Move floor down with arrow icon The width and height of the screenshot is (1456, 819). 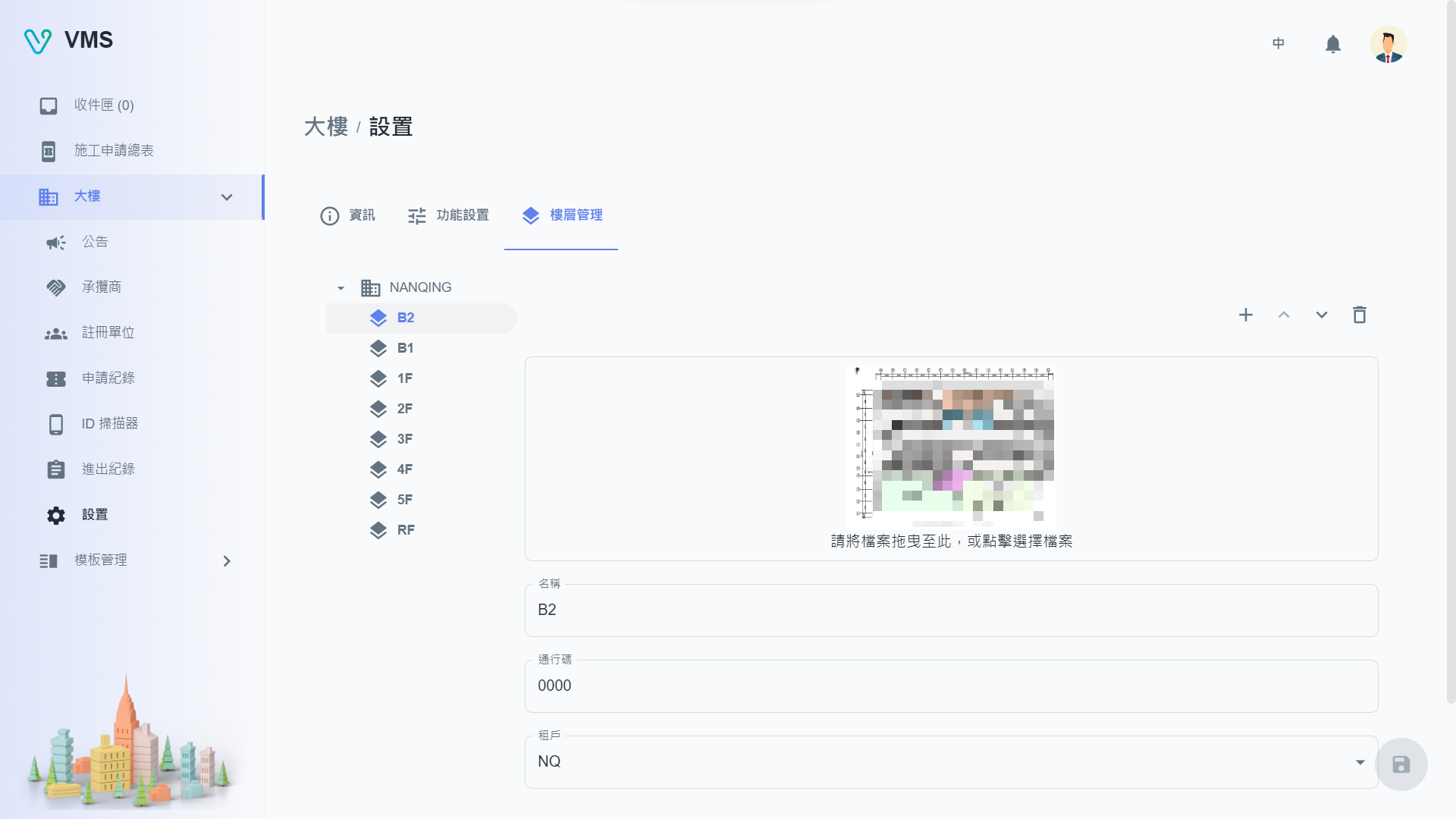(1321, 315)
